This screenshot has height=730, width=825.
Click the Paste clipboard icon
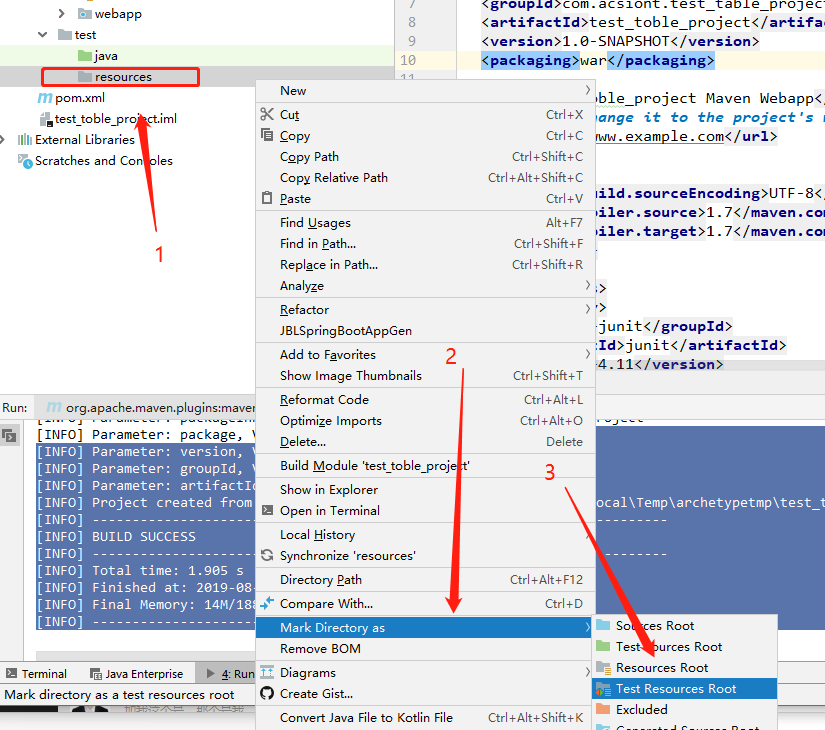(x=267, y=198)
